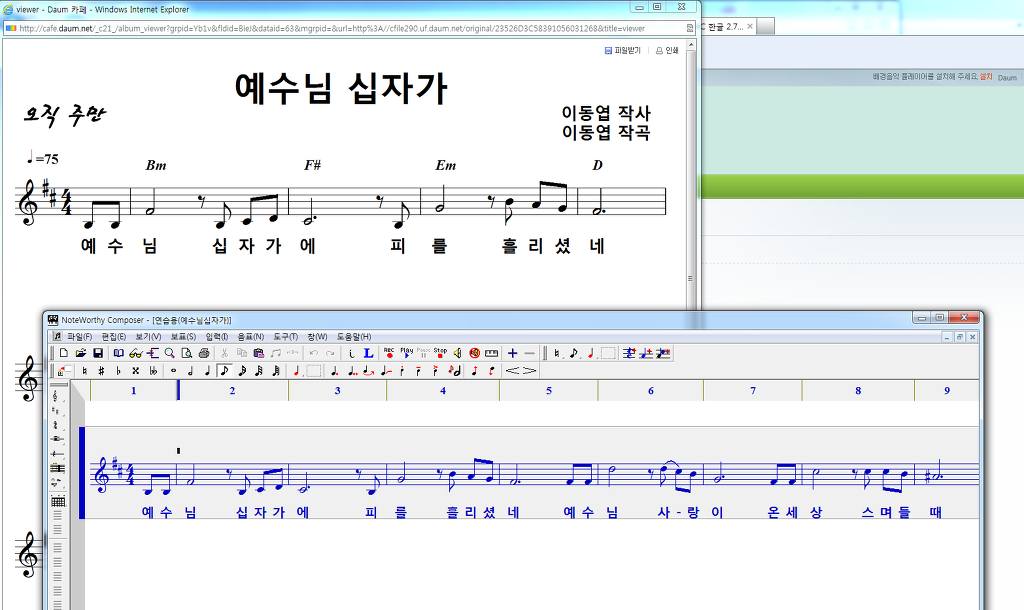Open the dynamics dropdown in side toolbar

click(57, 483)
